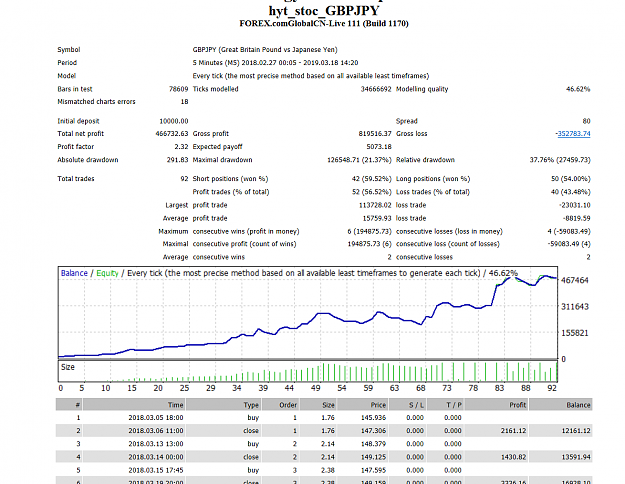Select Bars in test value 78609
625x484 pixels.
(x=179, y=89)
